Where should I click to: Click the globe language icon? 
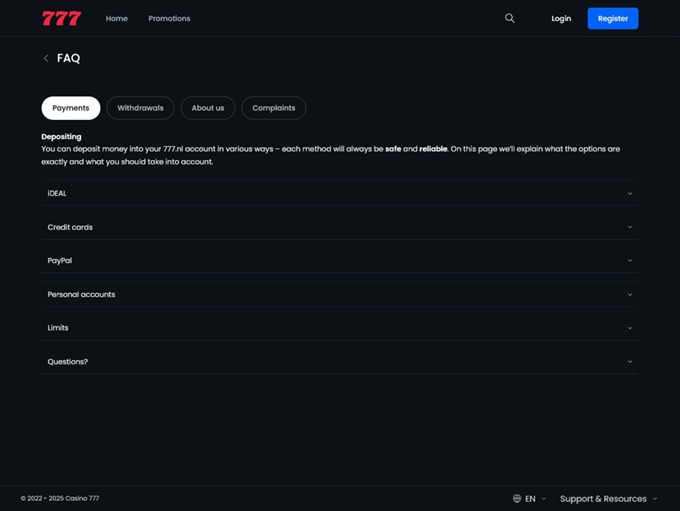tap(517, 498)
